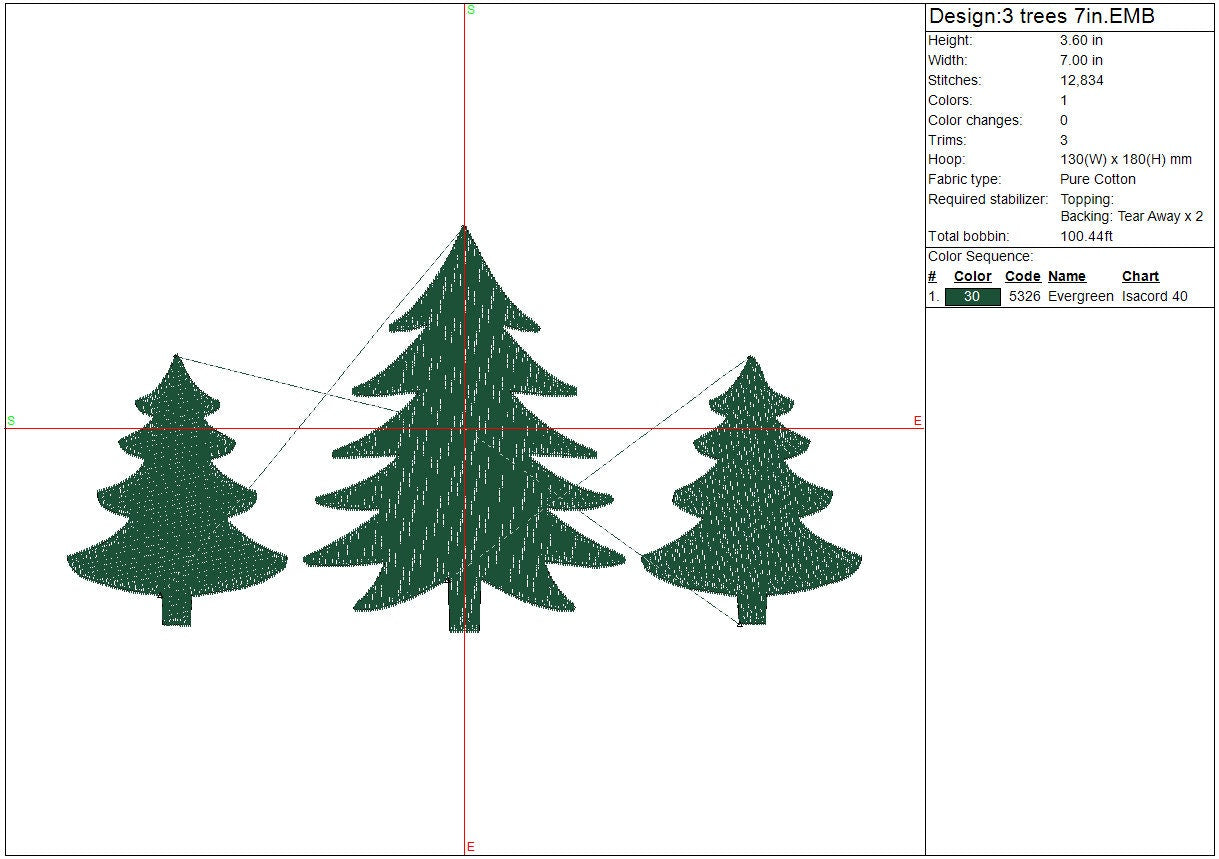
Task: Click the Isacord 40 chart entry
Action: tap(1154, 297)
